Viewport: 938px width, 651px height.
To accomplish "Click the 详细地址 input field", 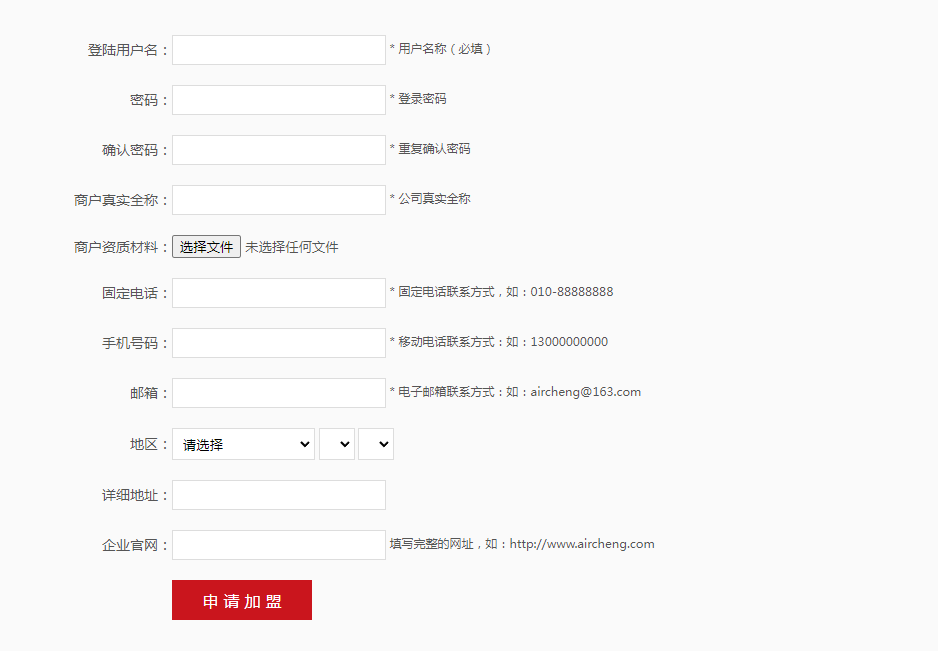I will click(278, 495).
